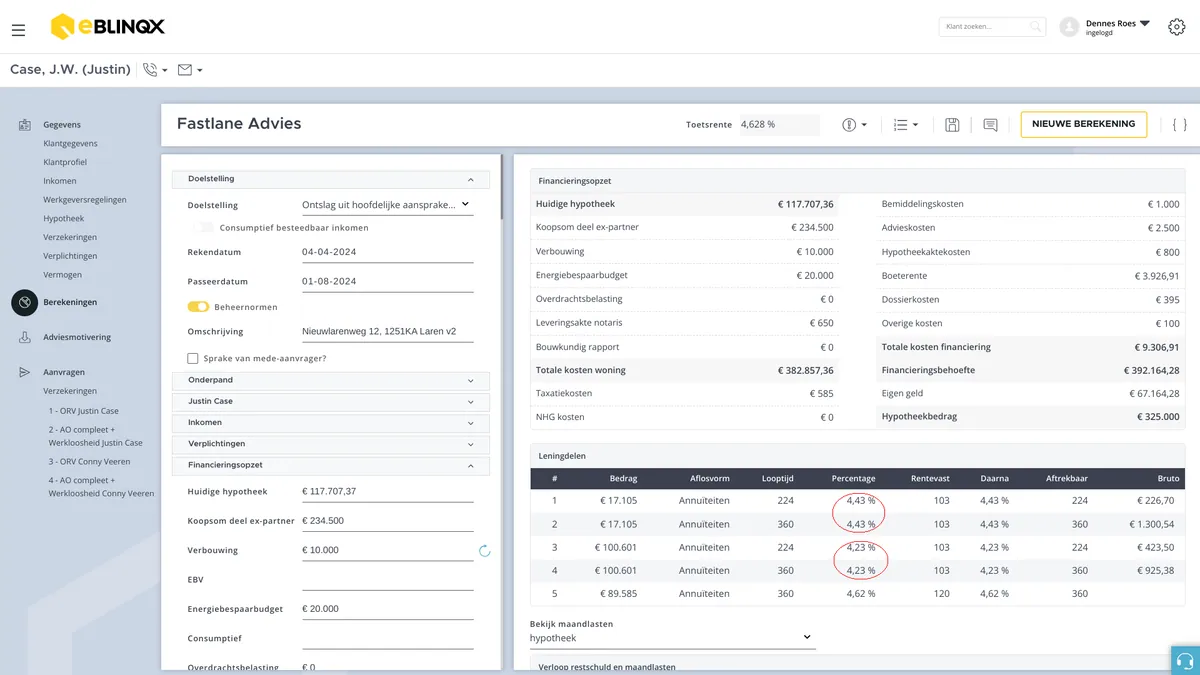Open the hamburger navigation menu
This screenshot has height=675, width=1200.
(x=18, y=30)
